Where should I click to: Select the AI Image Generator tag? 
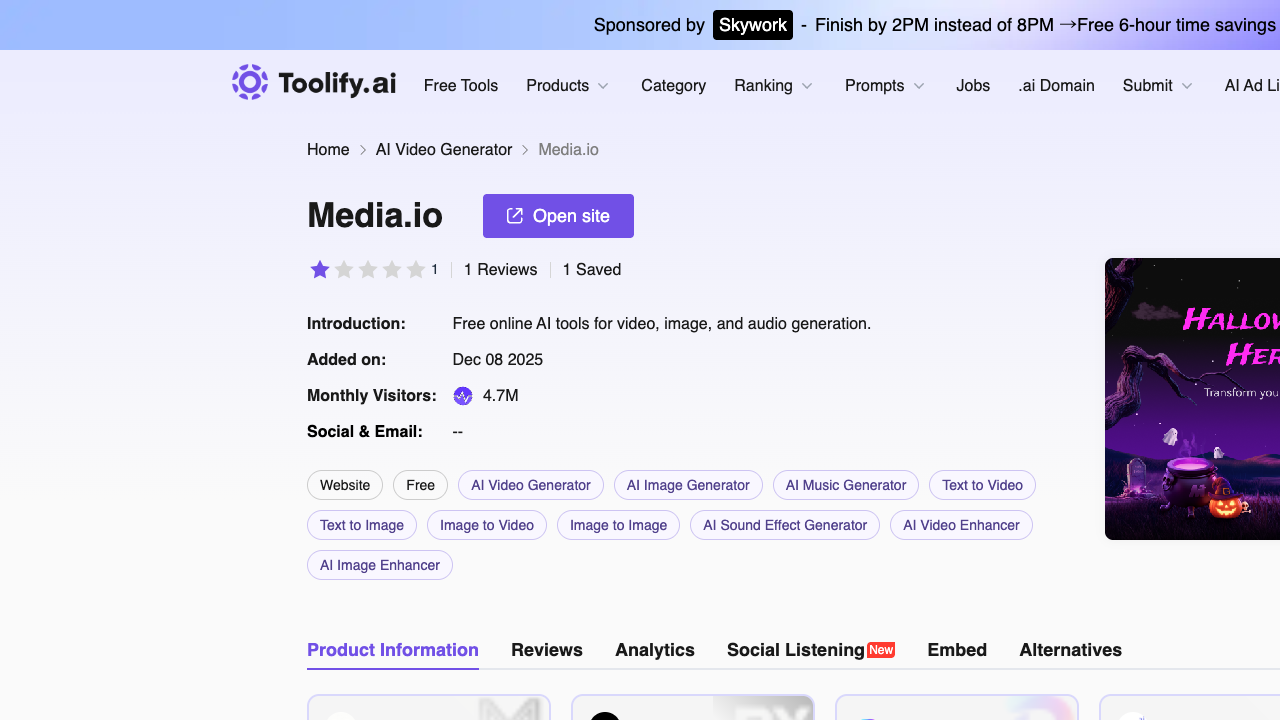point(688,485)
